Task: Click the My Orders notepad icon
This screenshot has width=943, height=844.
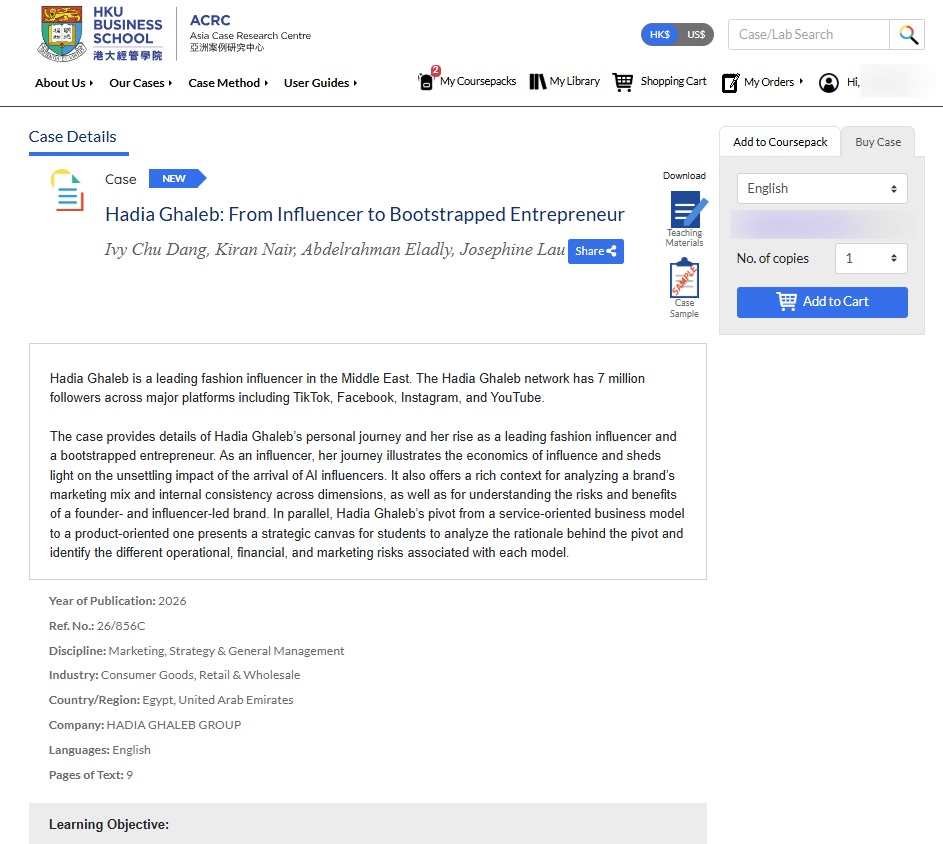Action: pyautogui.click(x=730, y=82)
